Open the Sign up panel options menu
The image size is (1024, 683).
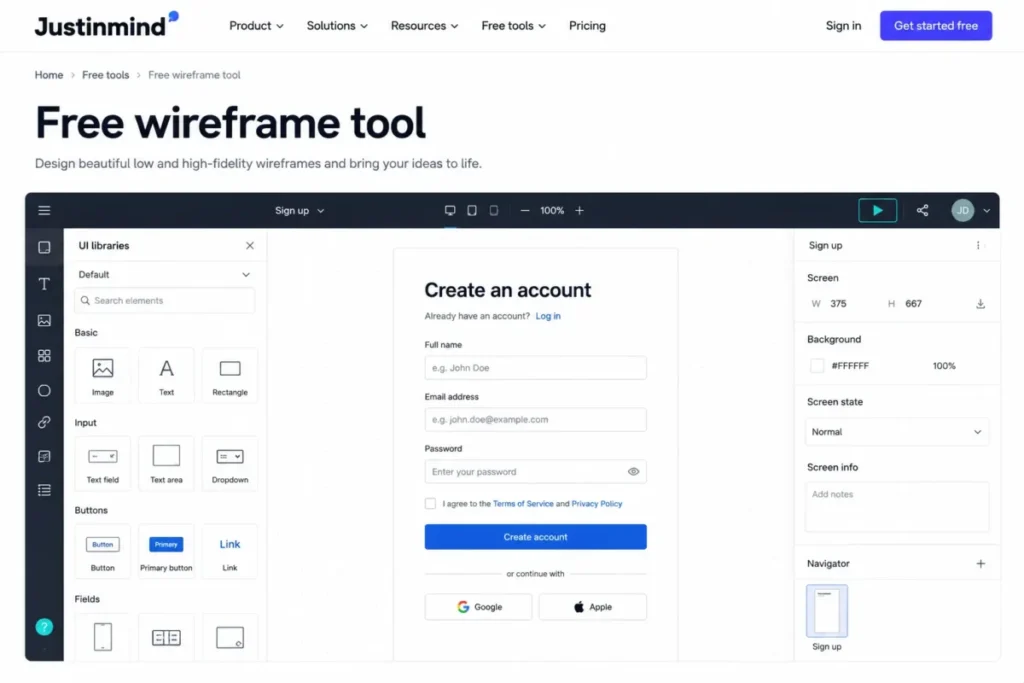[978, 246]
